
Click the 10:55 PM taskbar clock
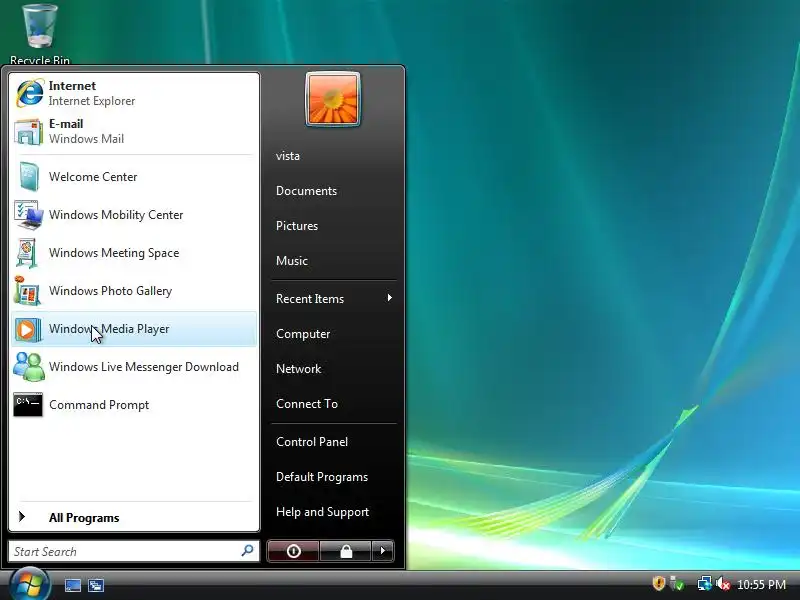[761, 584]
